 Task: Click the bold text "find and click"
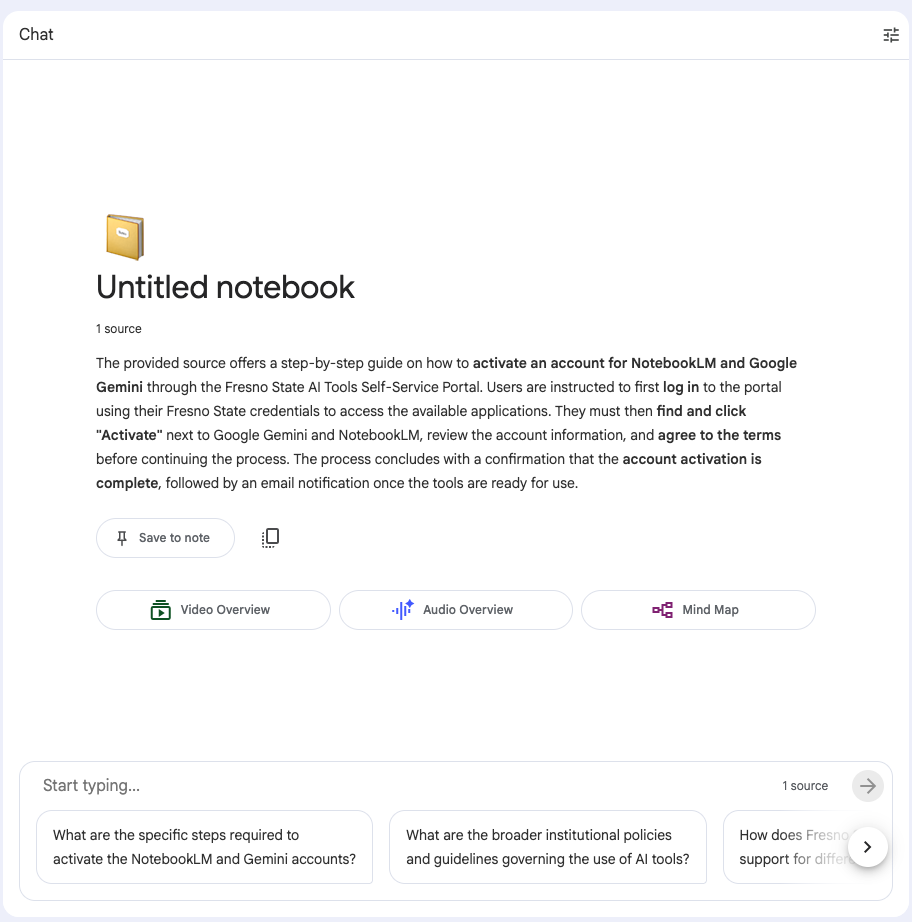[x=701, y=411]
